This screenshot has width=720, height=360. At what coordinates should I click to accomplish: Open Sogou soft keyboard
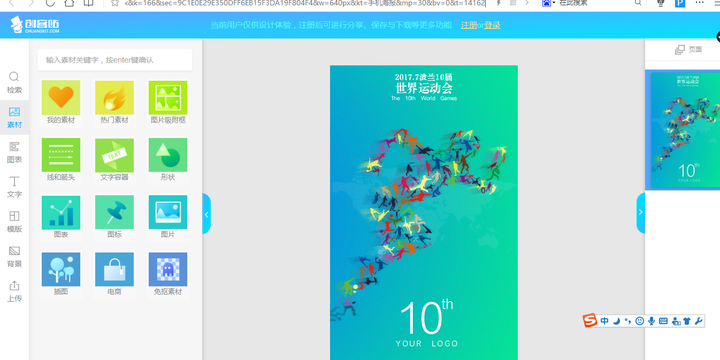[x=663, y=321]
